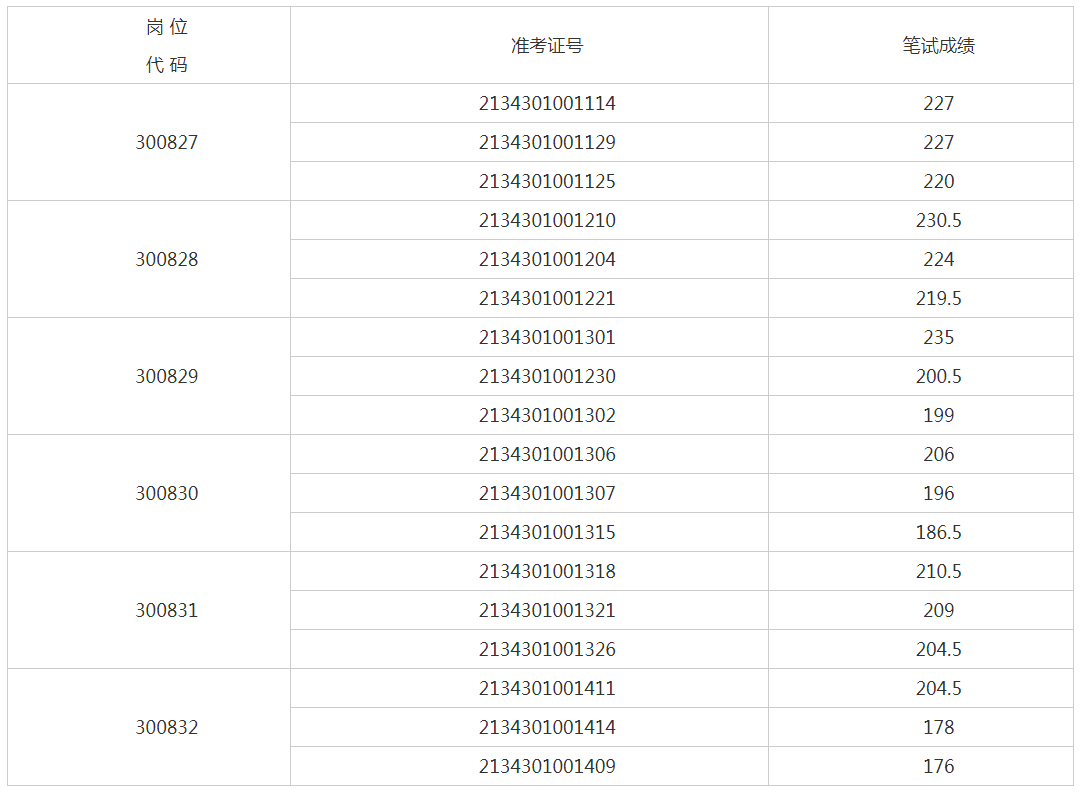Click the 准考证号 column header
Screen dimensions: 1081x793
[547, 46]
